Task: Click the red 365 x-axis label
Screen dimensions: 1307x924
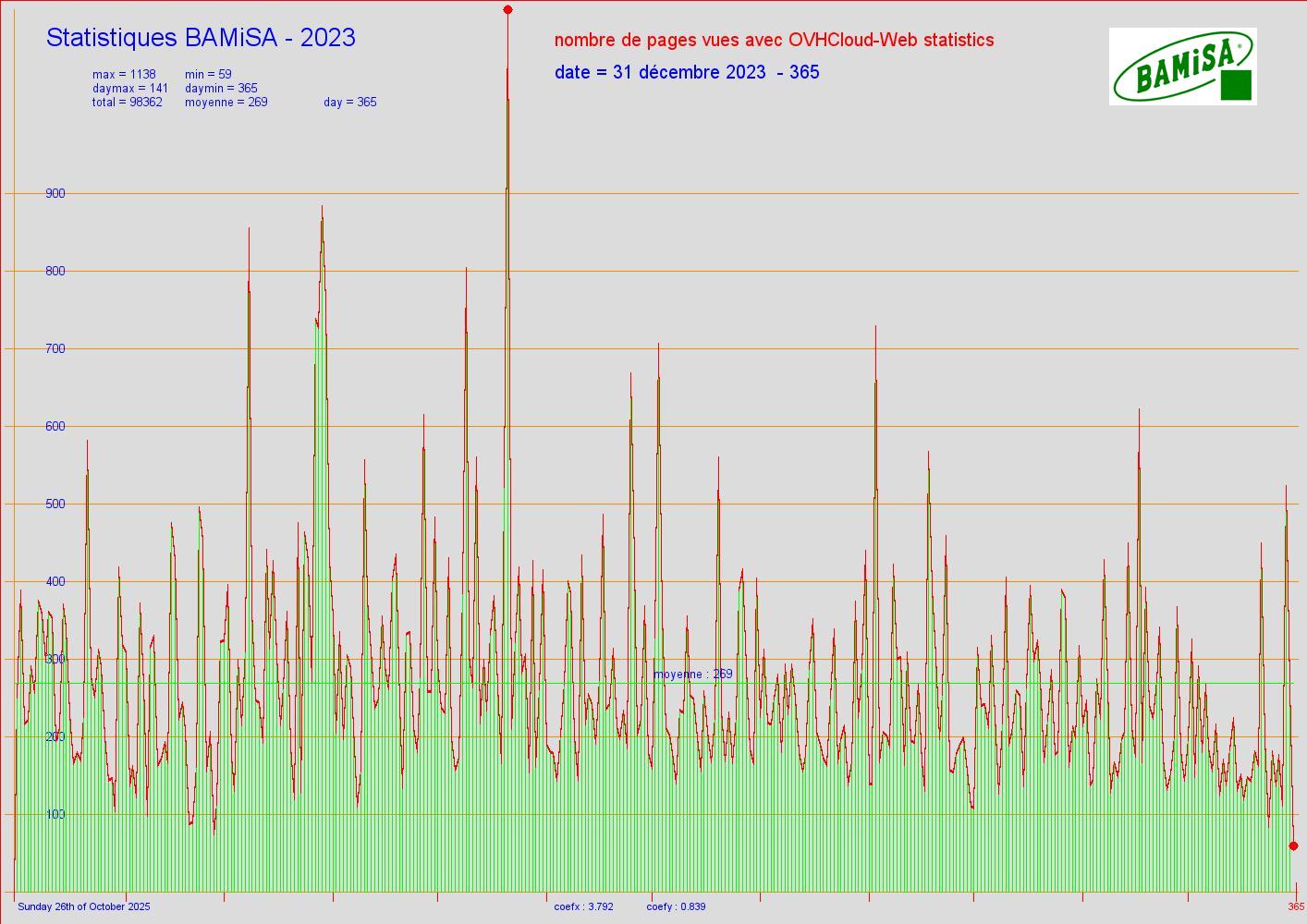Action: point(1296,906)
